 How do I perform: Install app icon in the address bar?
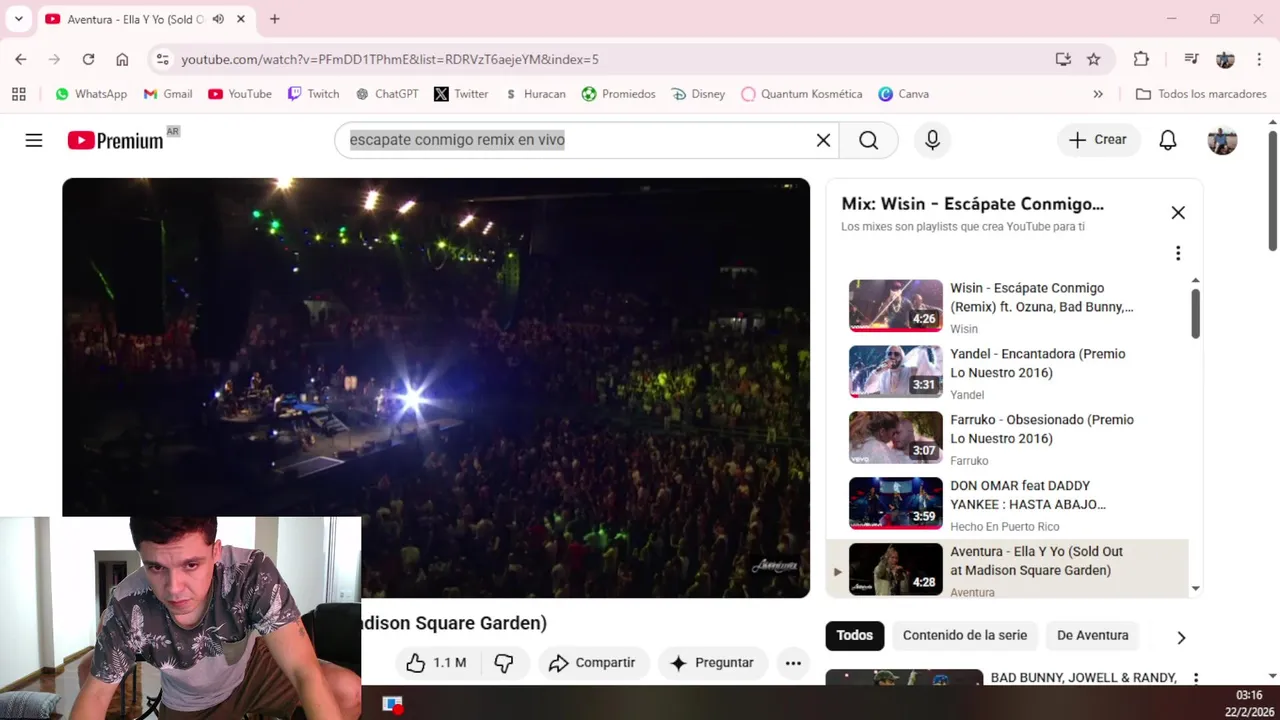click(x=1063, y=59)
